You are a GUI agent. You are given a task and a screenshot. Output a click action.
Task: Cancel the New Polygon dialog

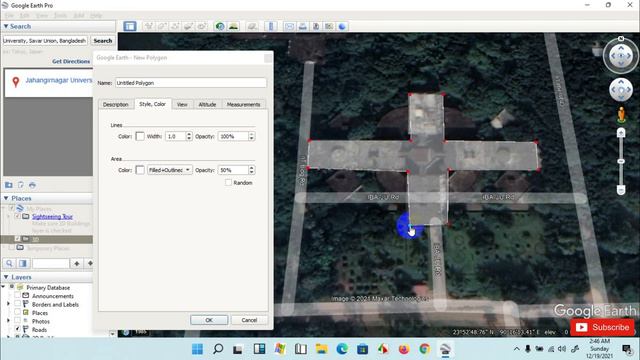(x=249, y=320)
